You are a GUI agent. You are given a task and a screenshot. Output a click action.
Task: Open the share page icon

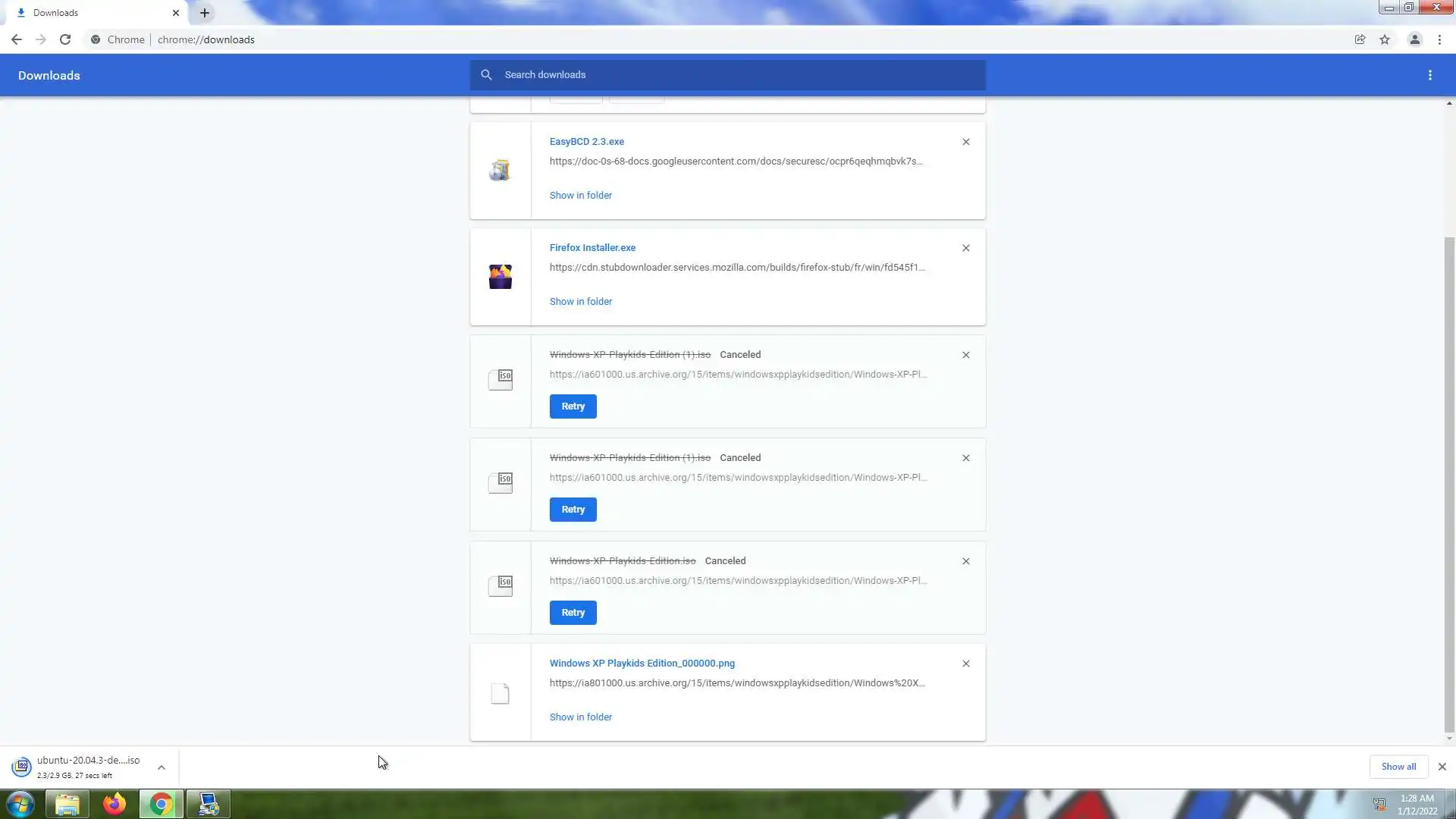click(1360, 39)
